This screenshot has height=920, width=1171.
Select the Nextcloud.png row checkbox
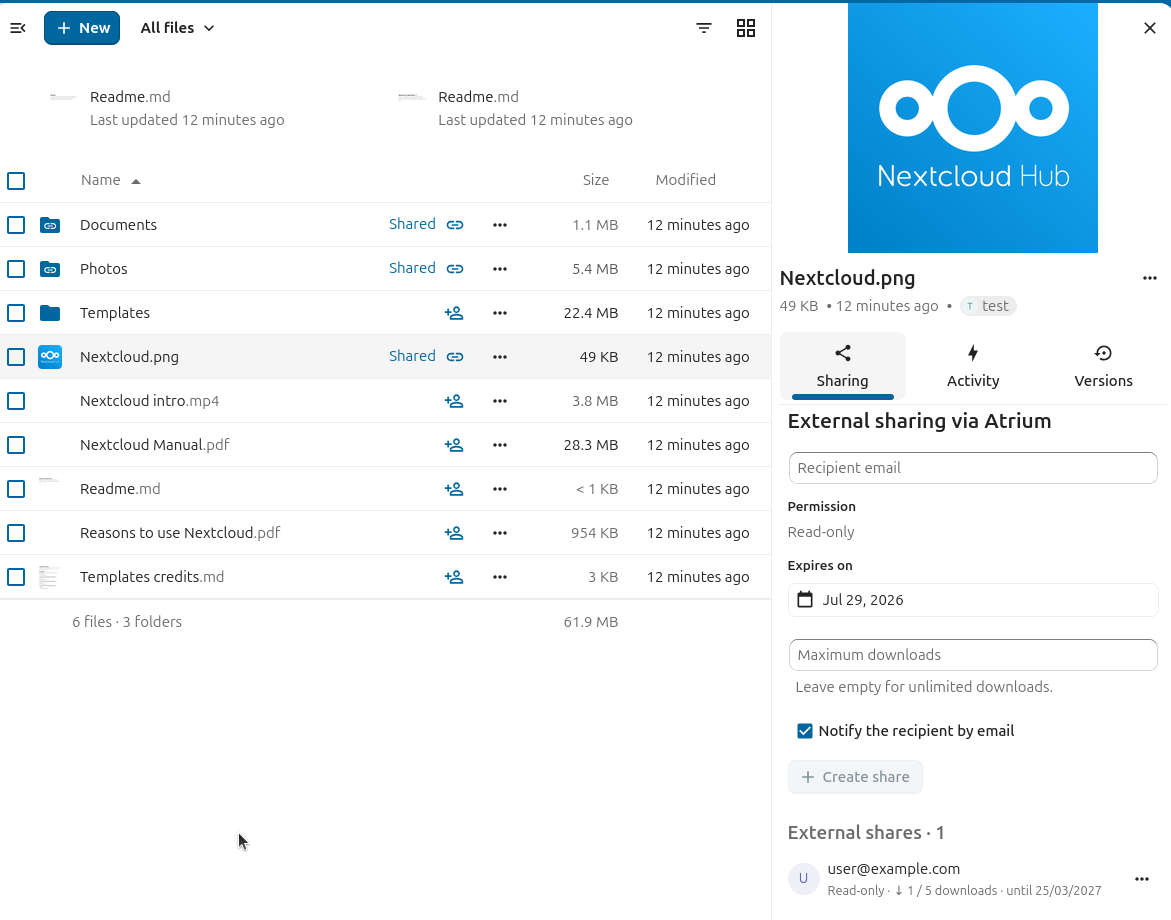pyautogui.click(x=16, y=357)
